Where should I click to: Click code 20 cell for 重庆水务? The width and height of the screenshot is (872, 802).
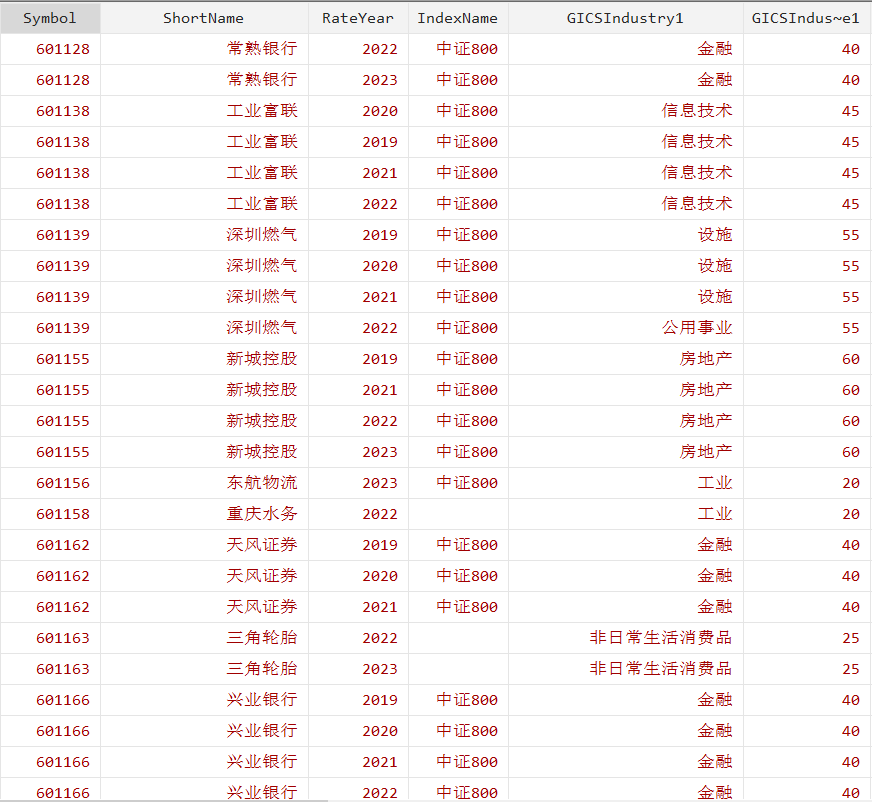click(807, 514)
